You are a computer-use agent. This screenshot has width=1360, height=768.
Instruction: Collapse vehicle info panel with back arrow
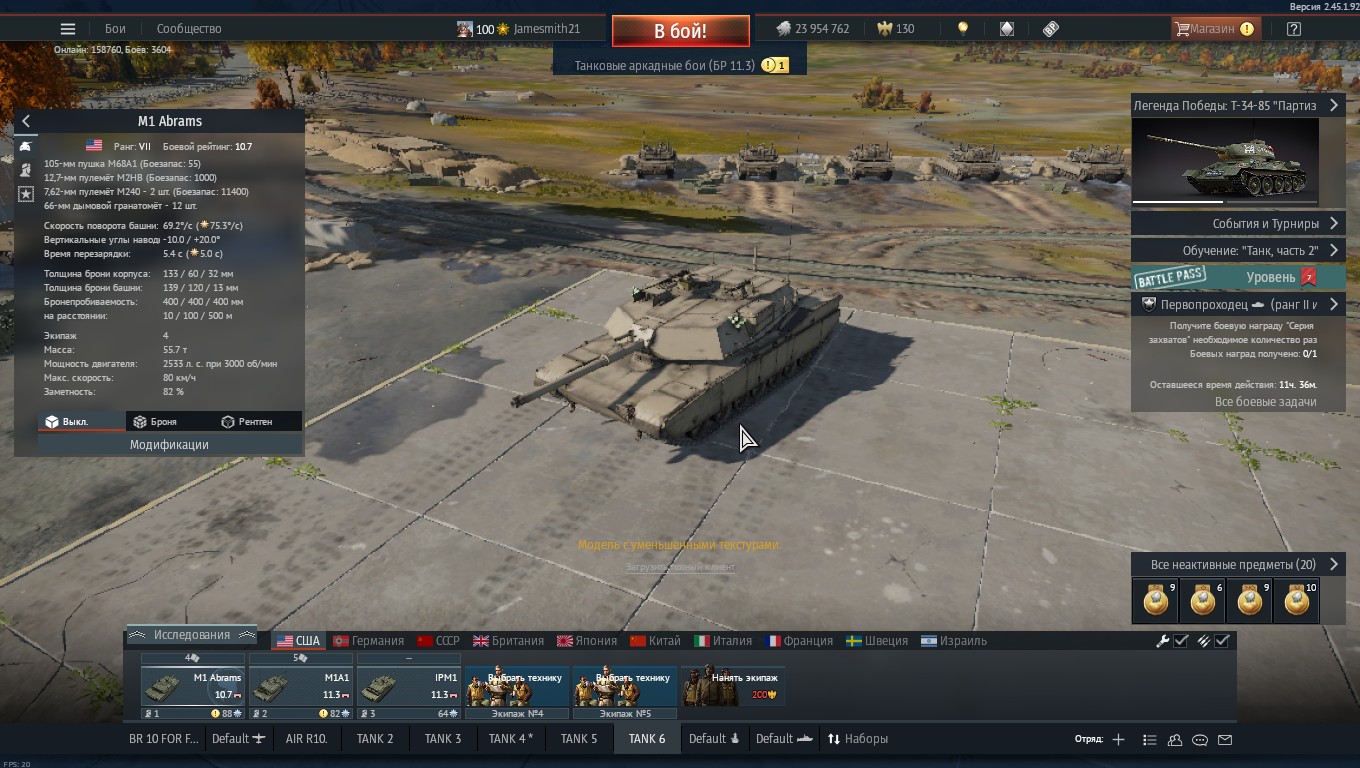[x=26, y=121]
